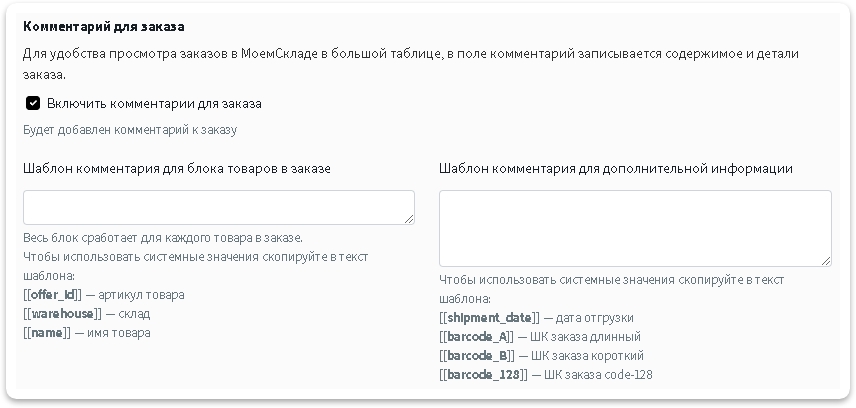Viewport: 856px width, 408px height.
Task: Focus the additional information template field
Action: point(634,228)
